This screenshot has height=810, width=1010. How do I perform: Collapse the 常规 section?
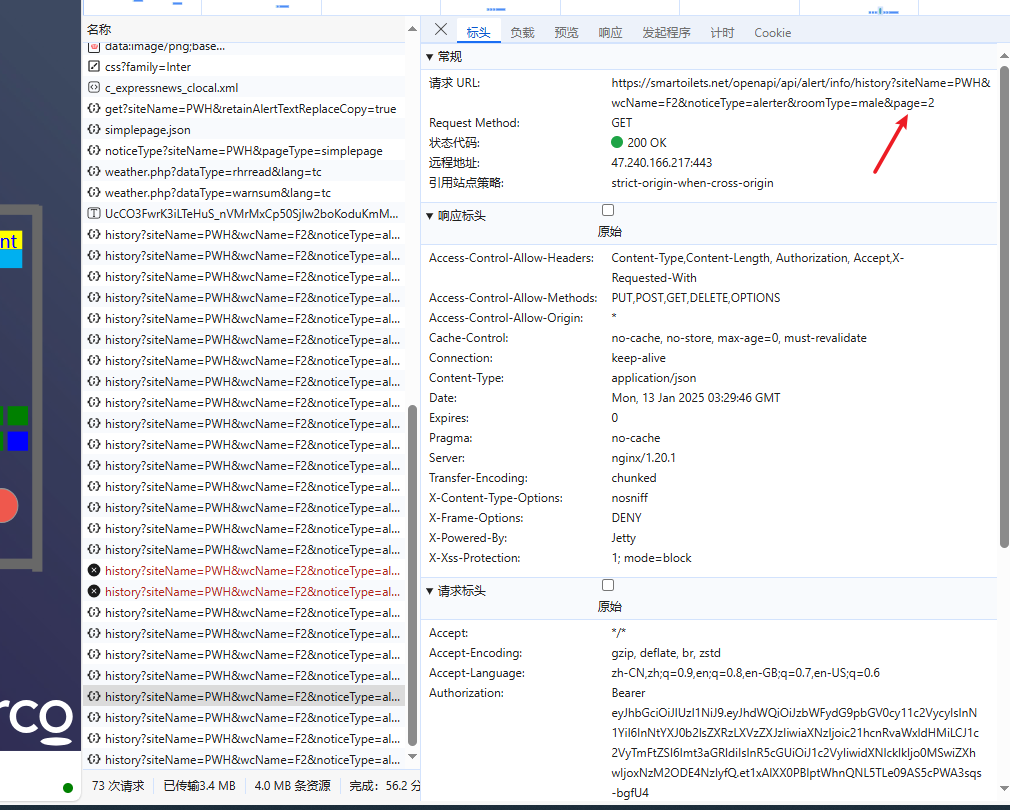click(x=430, y=57)
